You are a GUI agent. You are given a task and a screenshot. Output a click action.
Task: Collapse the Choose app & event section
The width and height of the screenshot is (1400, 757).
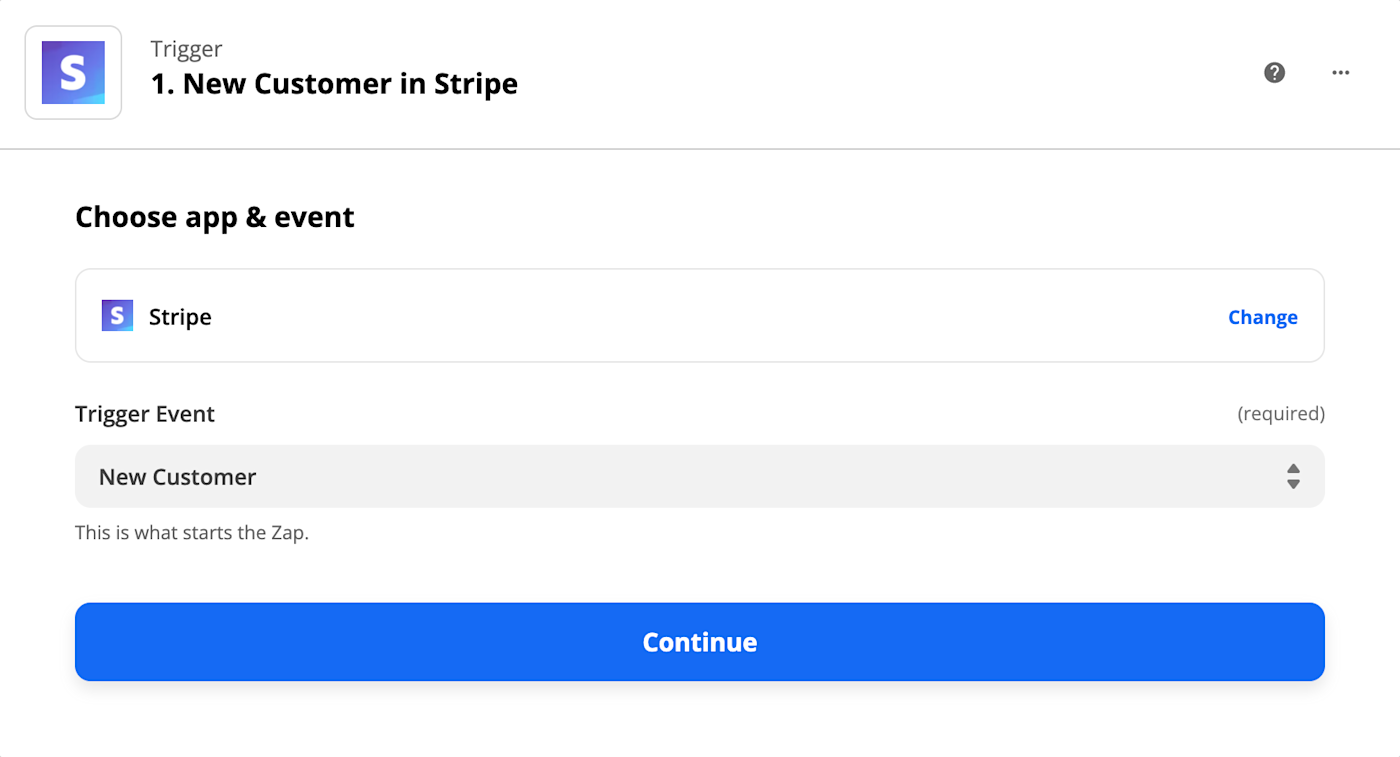[x=214, y=217]
